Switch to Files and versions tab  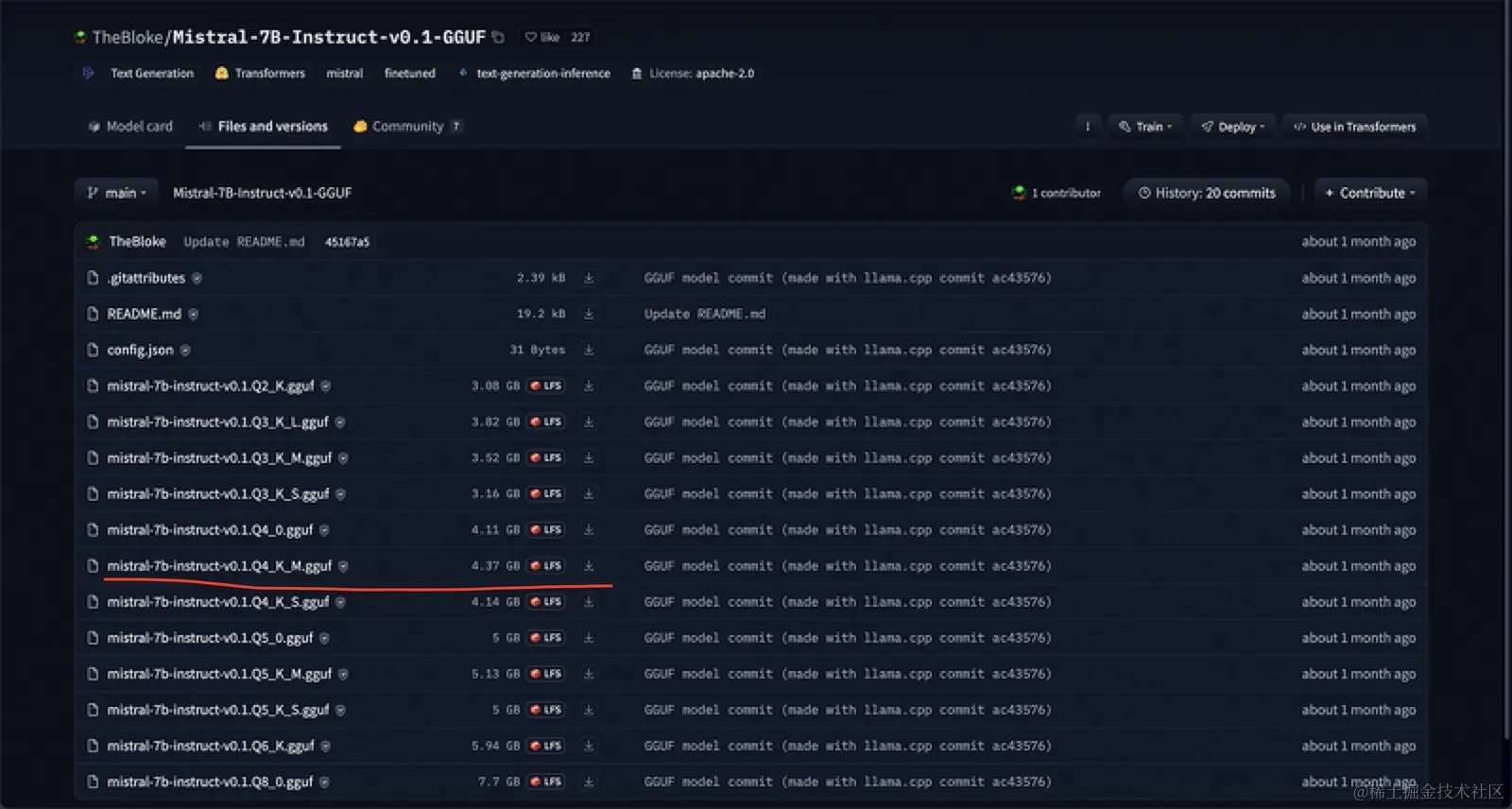pos(264,127)
